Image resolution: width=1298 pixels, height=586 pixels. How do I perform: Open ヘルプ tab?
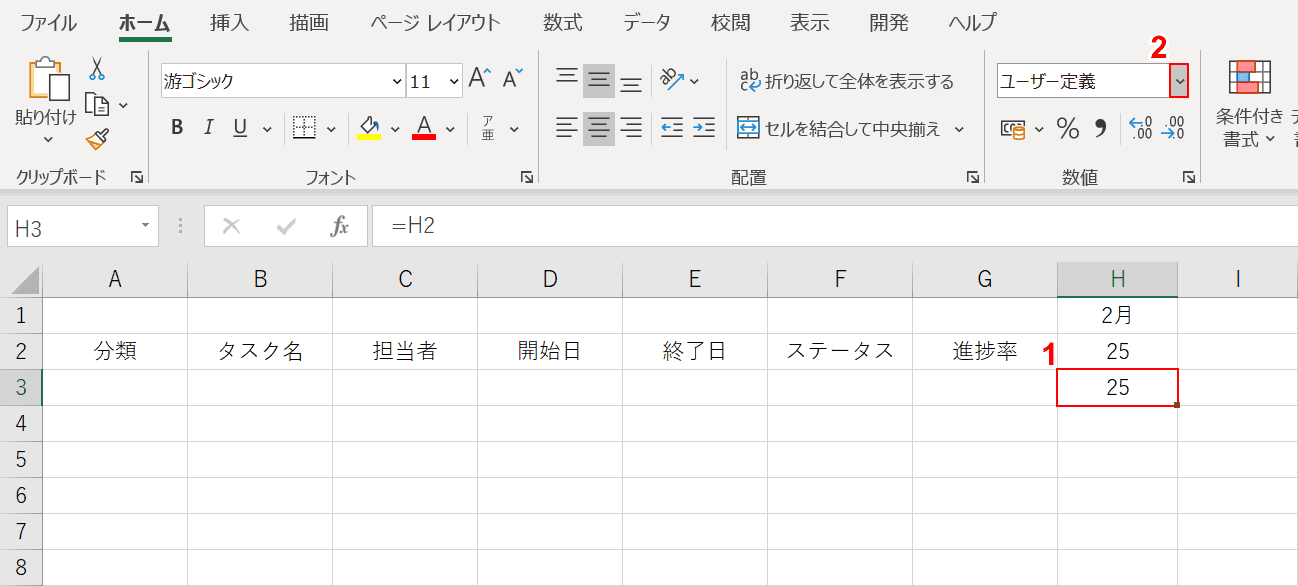(x=972, y=22)
